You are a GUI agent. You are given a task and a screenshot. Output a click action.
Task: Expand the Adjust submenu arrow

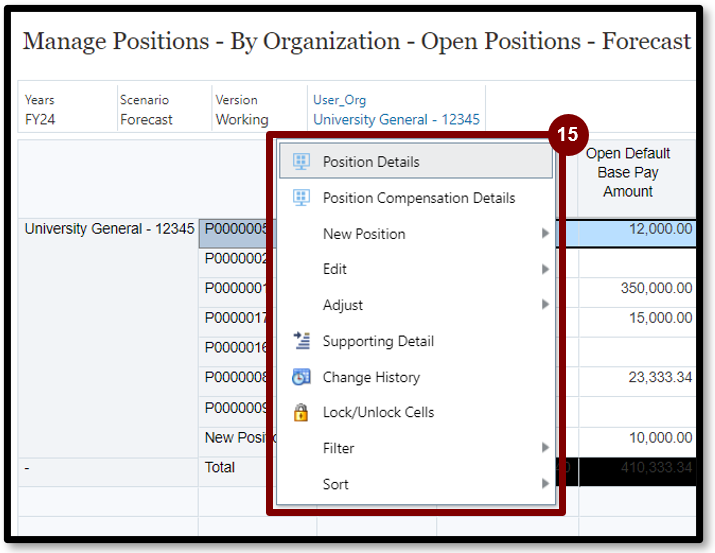tap(545, 305)
